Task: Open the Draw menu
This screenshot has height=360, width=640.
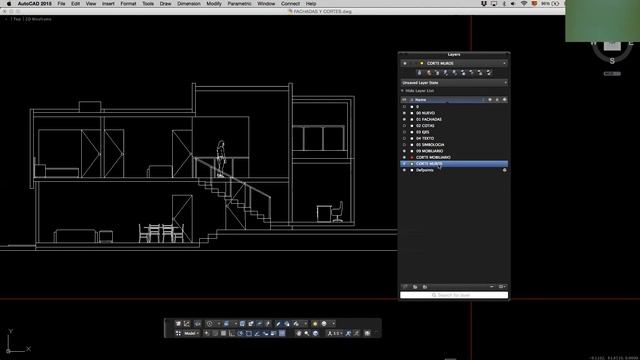Action: (165, 4)
